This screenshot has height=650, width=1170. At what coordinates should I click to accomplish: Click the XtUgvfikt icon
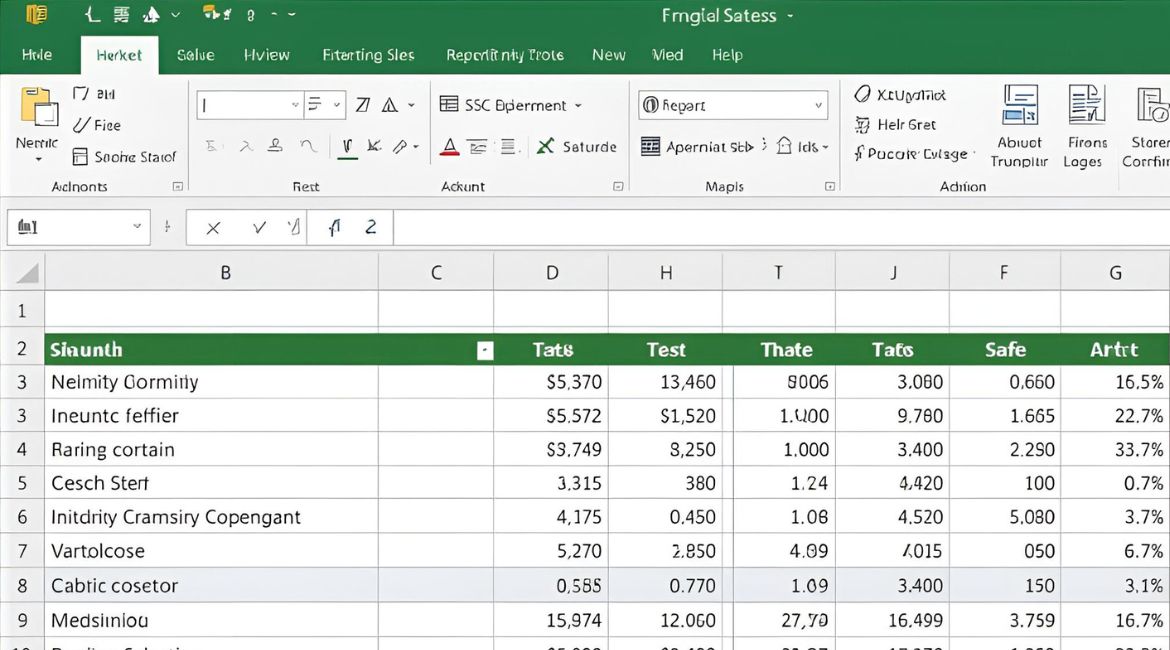pos(863,94)
